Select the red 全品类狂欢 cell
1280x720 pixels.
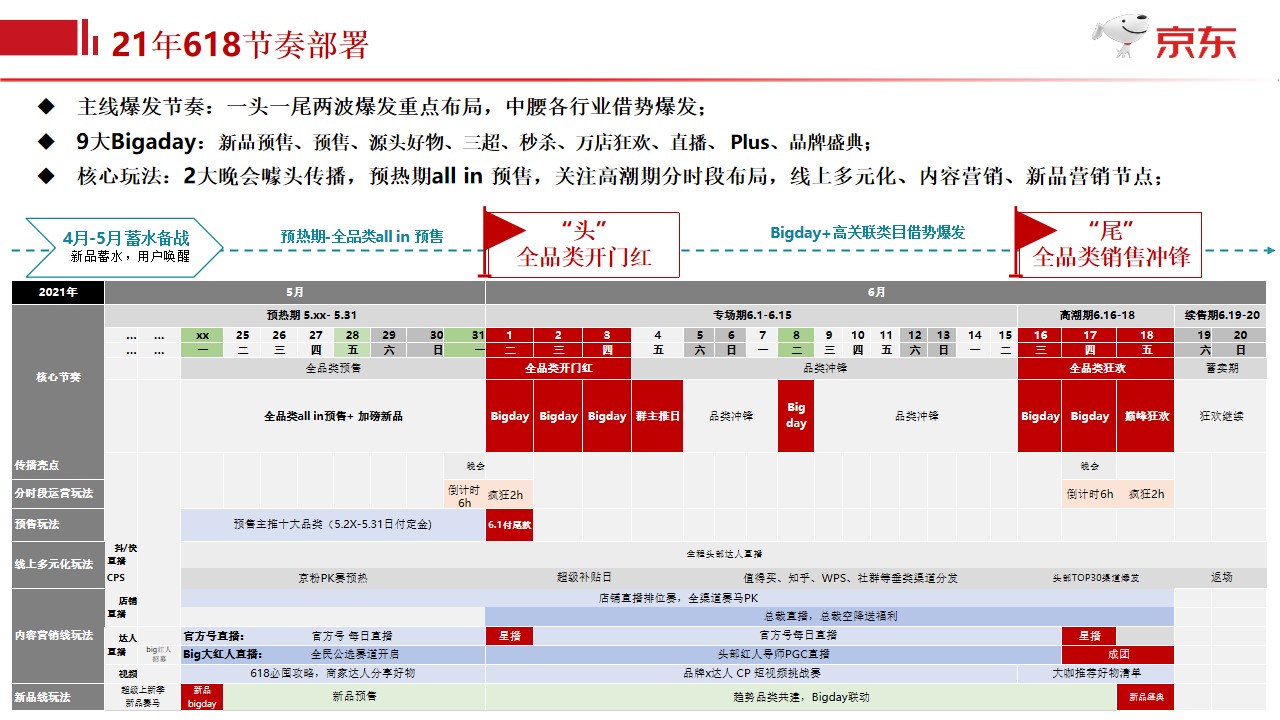tap(1096, 368)
